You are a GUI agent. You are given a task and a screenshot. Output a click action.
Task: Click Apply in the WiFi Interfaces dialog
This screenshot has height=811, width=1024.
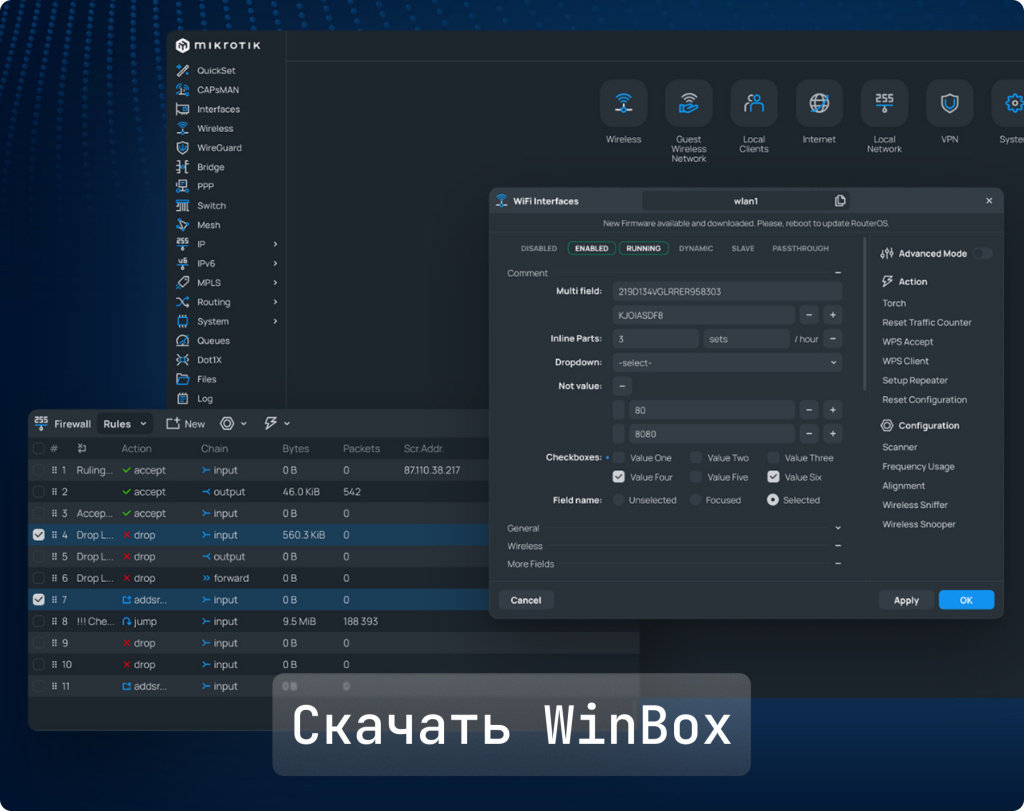[x=906, y=600]
